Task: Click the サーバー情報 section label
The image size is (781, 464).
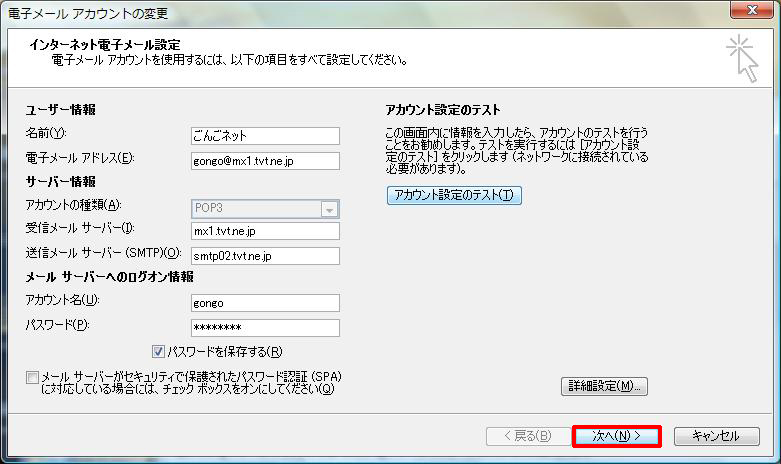Action: 61,182
